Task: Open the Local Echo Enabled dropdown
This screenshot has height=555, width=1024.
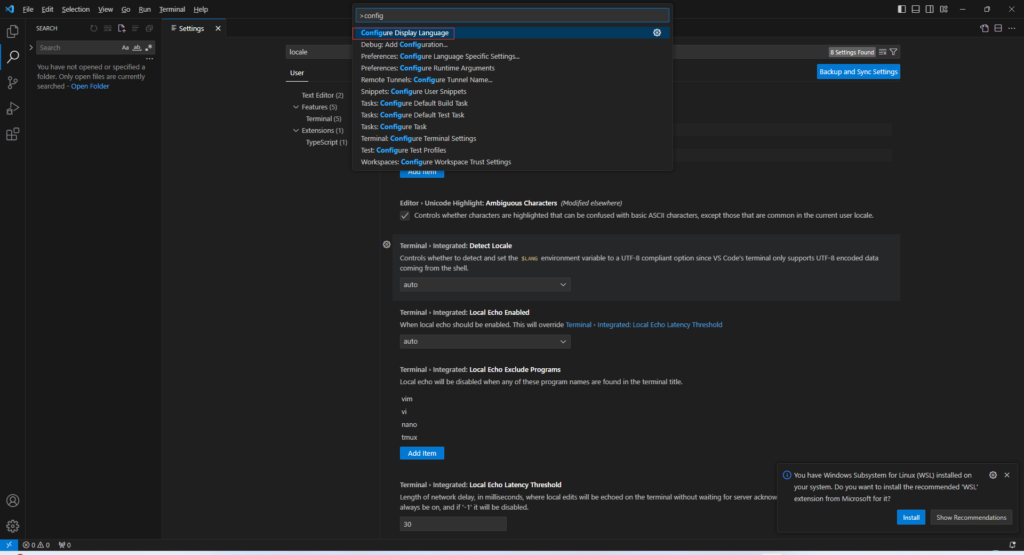Action: (x=485, y=342)
